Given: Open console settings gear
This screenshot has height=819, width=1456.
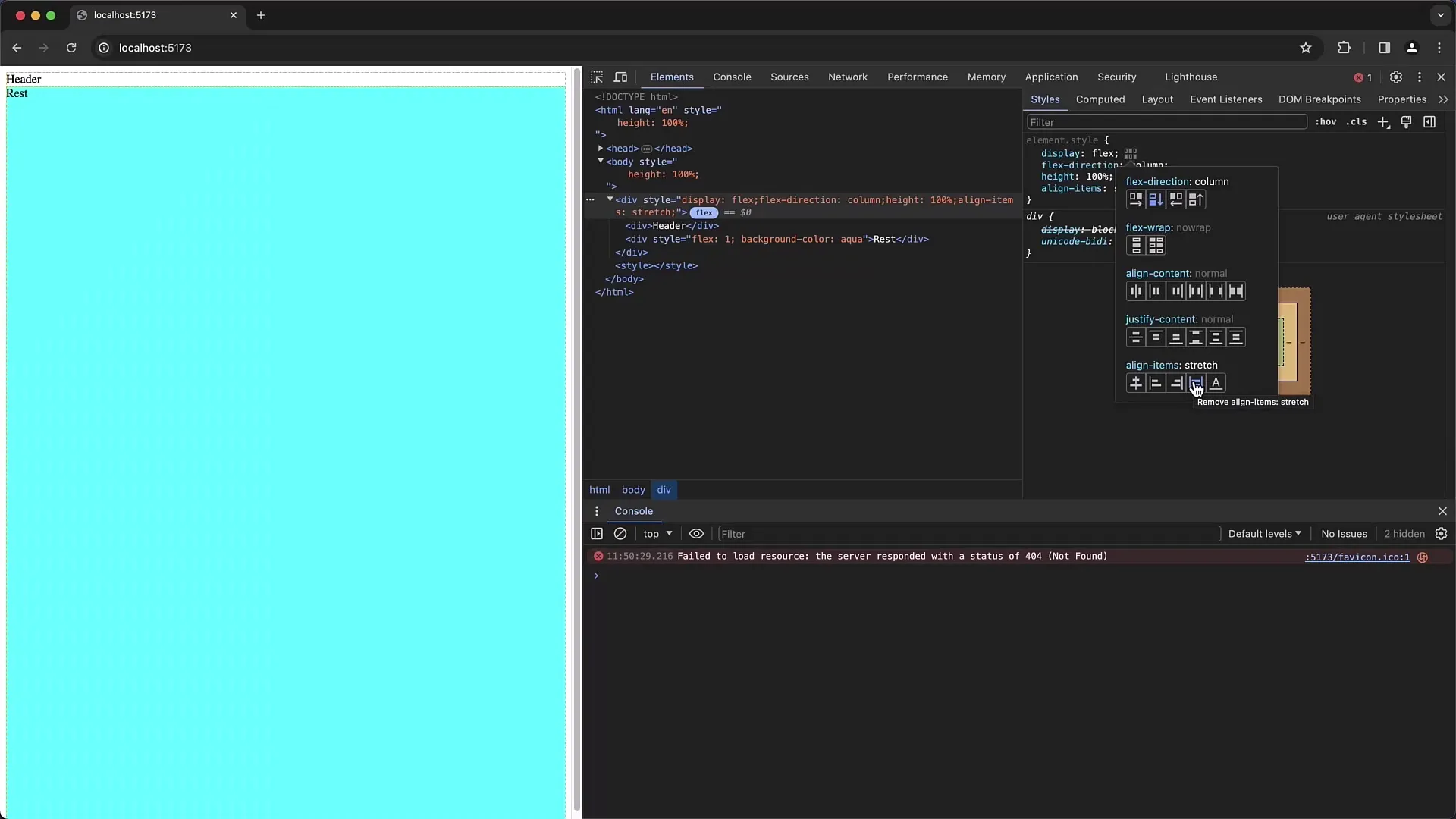Looking at the screenshot, I should 1442,534.
